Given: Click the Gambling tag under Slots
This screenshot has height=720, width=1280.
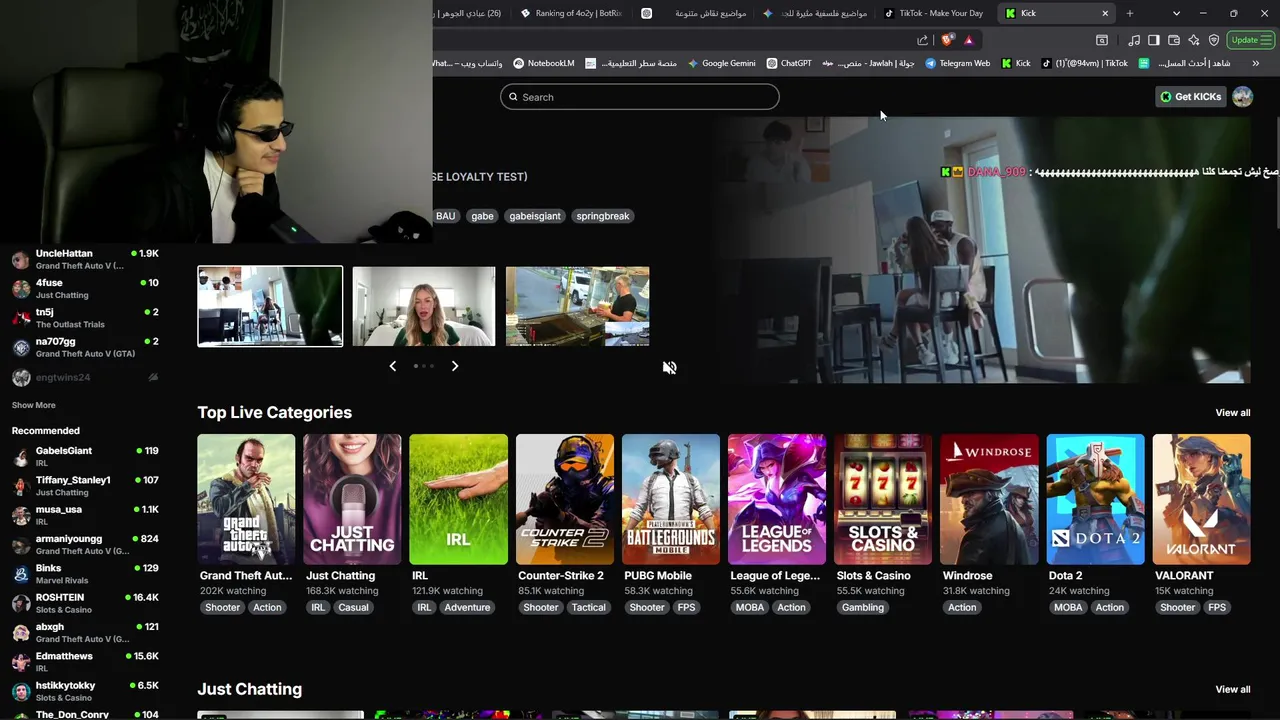Looking at the screenshot, I should point(863,607).
